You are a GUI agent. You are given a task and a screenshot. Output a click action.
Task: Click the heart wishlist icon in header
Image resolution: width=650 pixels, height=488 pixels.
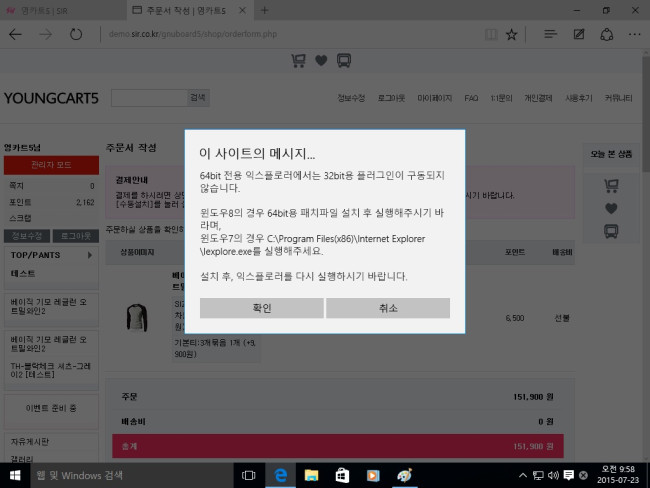coord(321,61)
